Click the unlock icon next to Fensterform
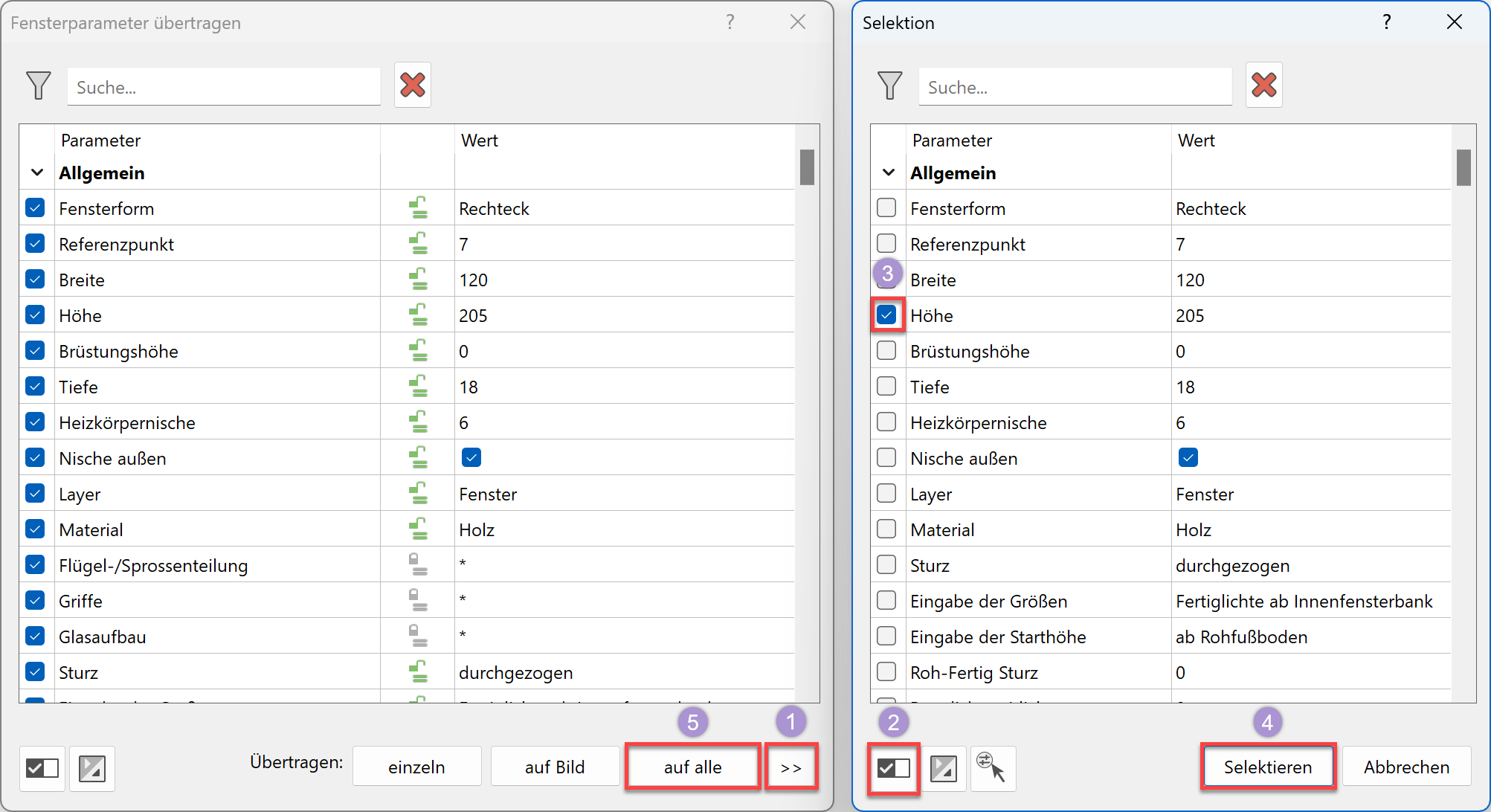Viewport: 1491px width, 812px height. point(417,207)
